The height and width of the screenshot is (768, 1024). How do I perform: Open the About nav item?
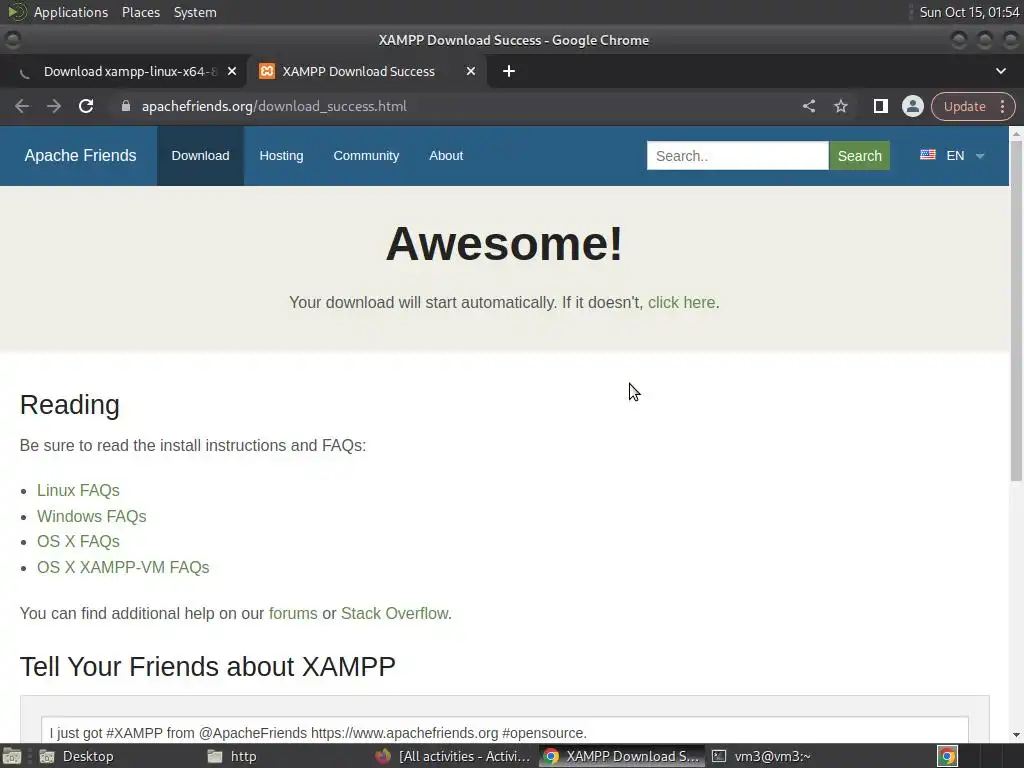click(446, 156)
